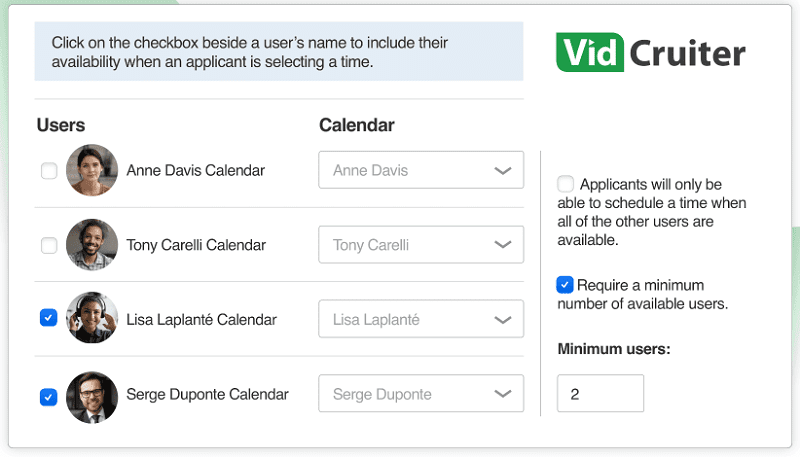
Task: Check the Tony Carelli Calendar checkbox
Action: pyautogui.click(x=48, y=245)
